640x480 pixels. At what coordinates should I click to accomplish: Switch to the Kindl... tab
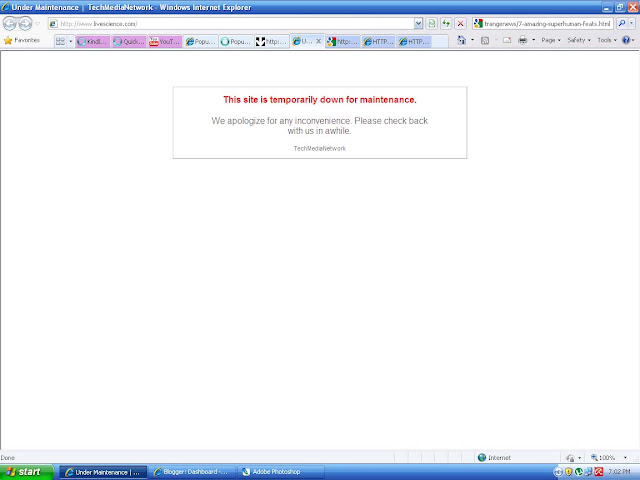point(93,41)
